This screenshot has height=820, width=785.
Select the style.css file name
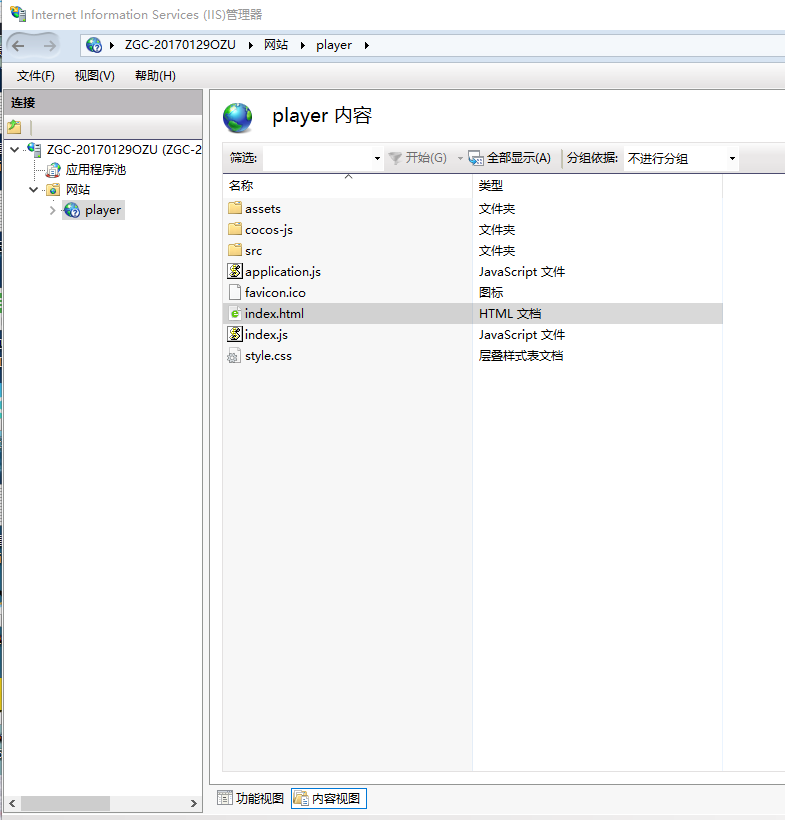[268, 356]
